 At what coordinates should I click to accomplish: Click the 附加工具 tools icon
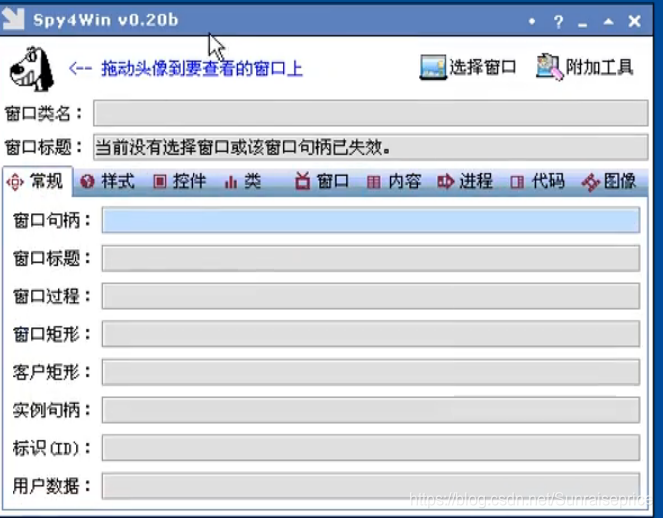(550, 67)
